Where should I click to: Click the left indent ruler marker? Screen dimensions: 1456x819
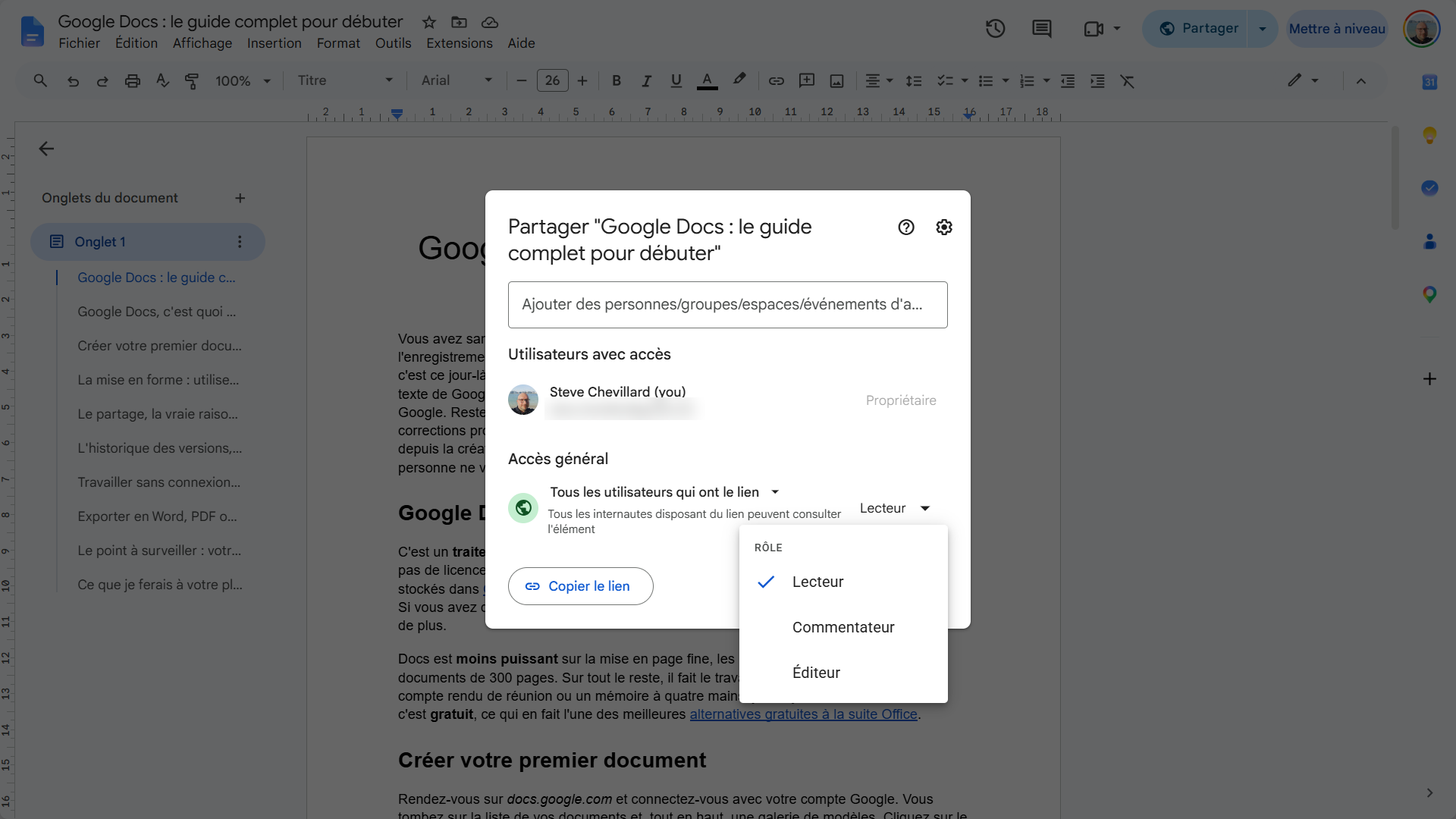[397, 114]
